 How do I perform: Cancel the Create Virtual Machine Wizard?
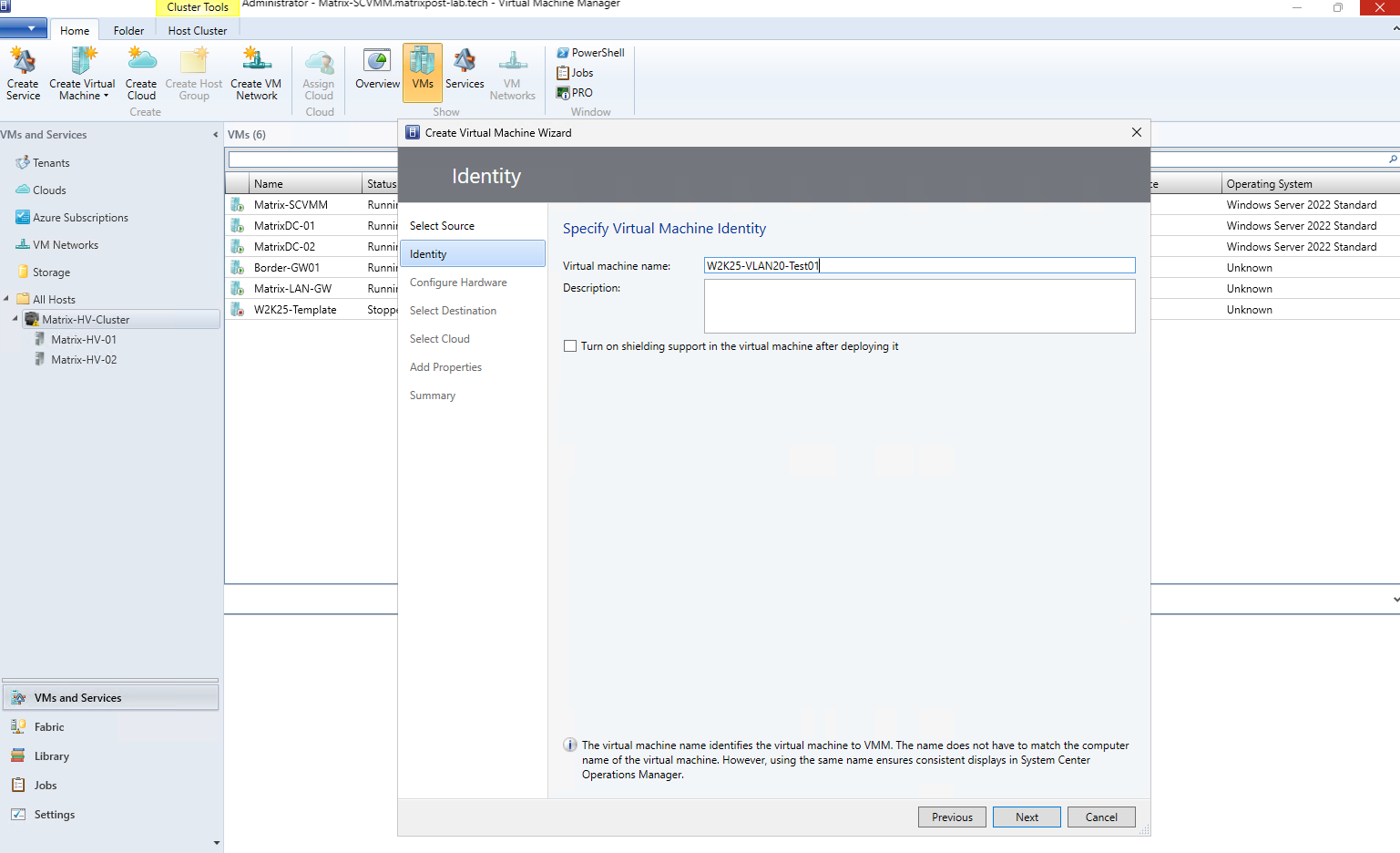pyautogui.click(x=1101, y=817)
